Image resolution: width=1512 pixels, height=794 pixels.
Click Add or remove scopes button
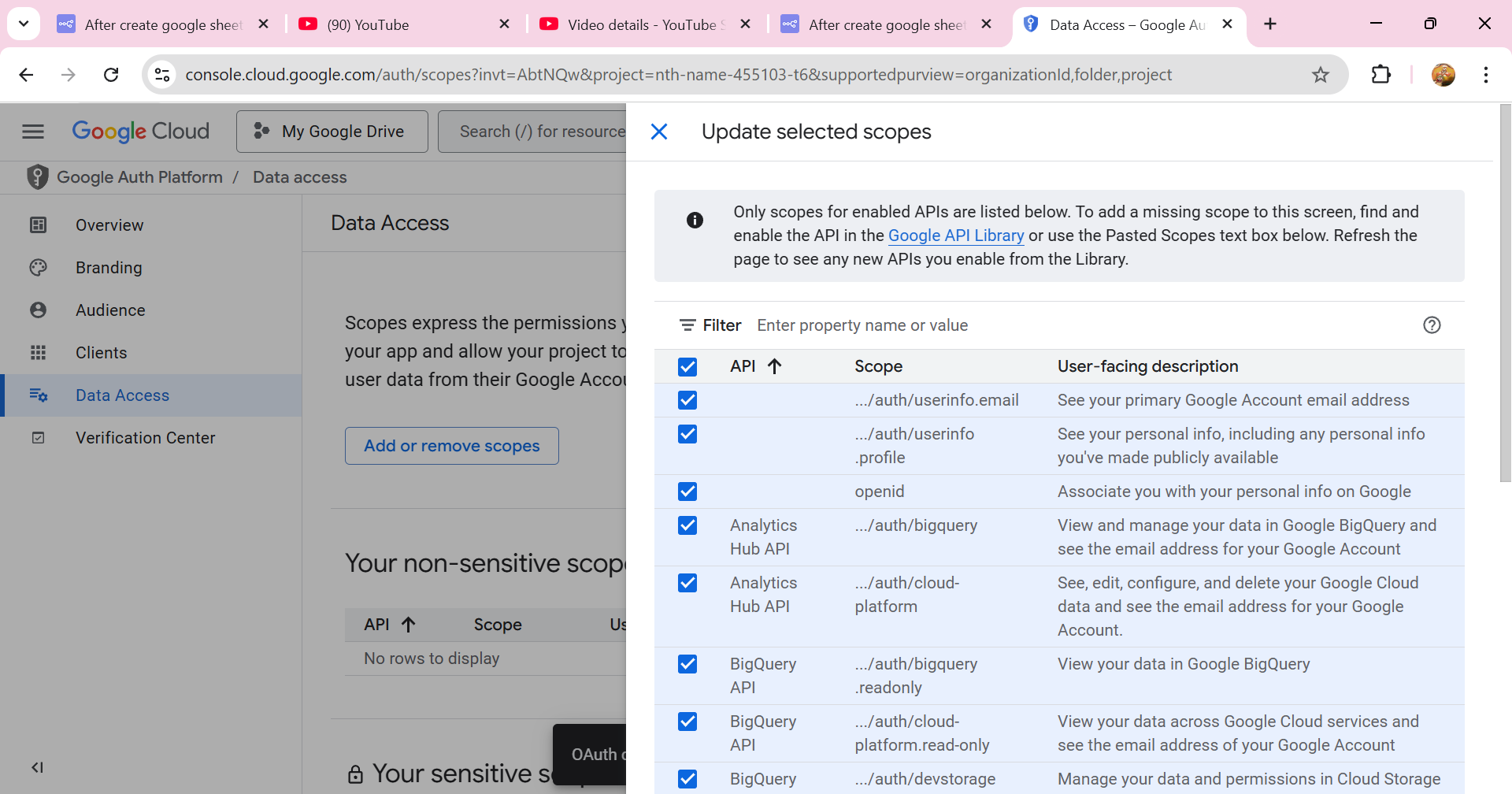[452, 446]
